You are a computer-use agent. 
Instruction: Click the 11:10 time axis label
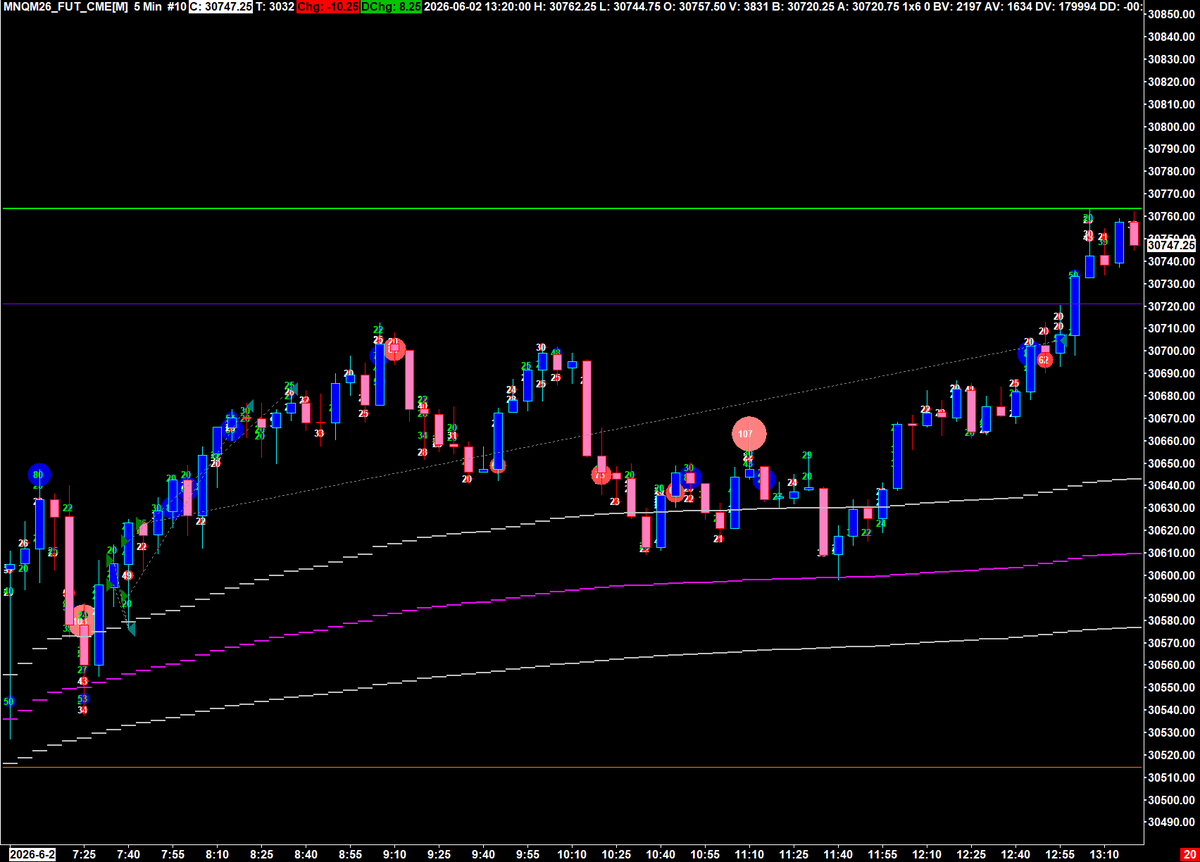749,854
